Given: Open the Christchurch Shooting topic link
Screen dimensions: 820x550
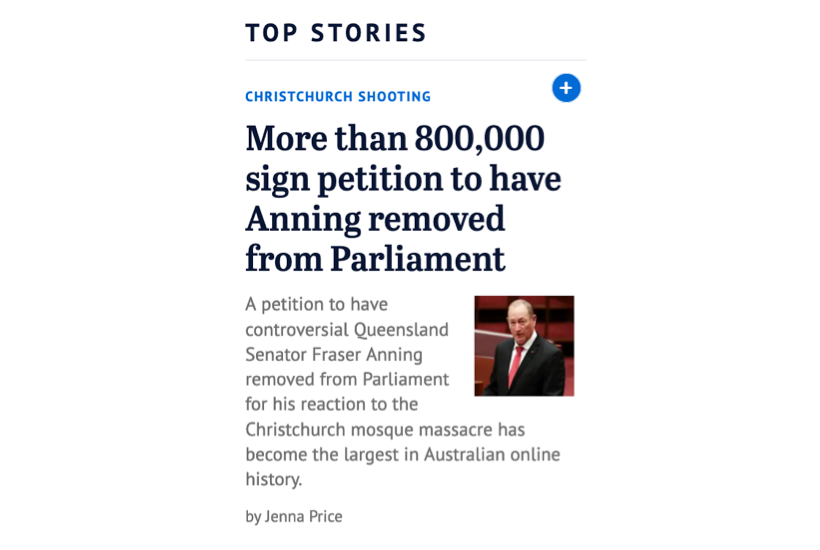Looking at the screenshot, I should pyautogui.click(x=338, y=97).
